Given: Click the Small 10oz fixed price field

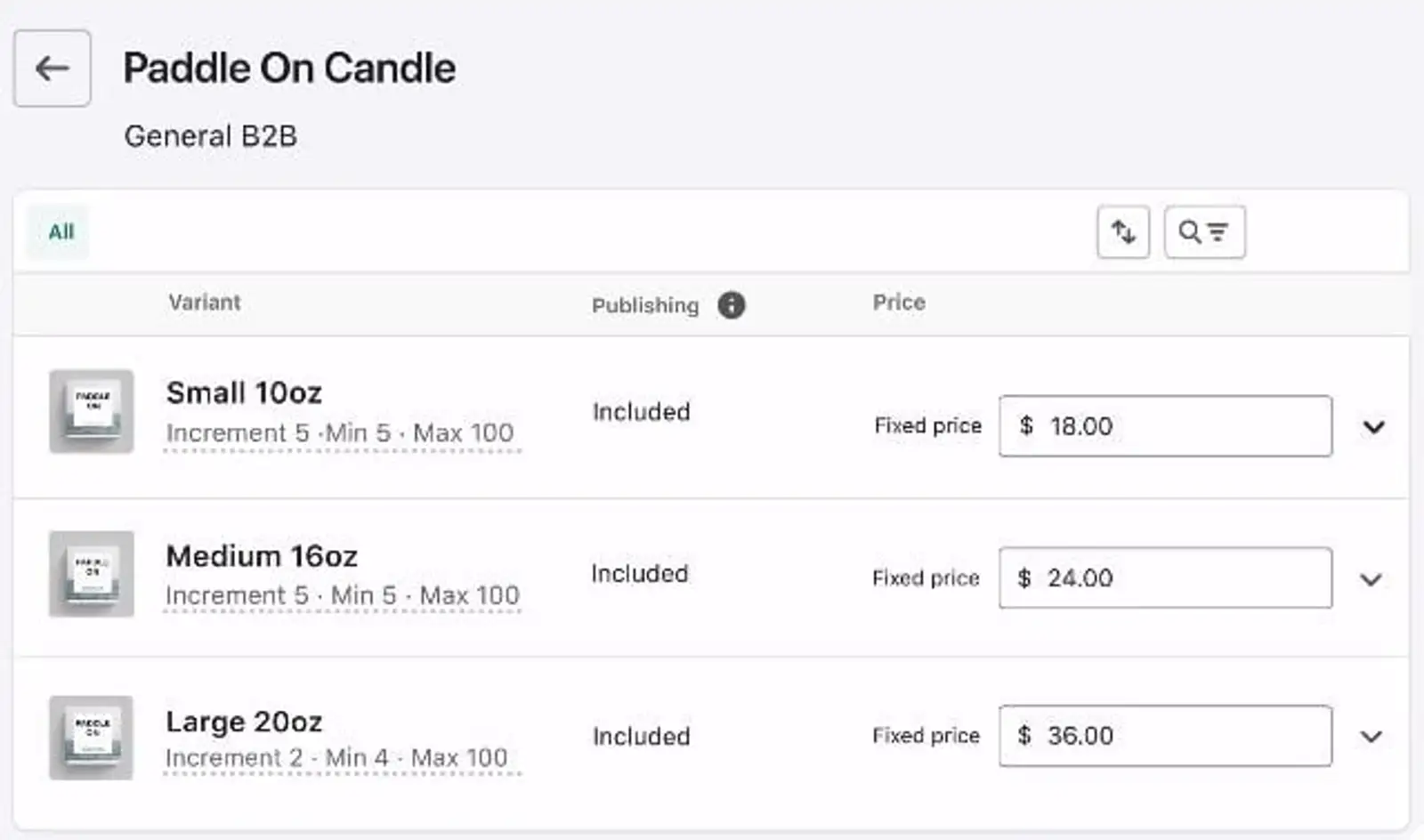Looking at the screenshot, I should click(x=1166, y=426).
